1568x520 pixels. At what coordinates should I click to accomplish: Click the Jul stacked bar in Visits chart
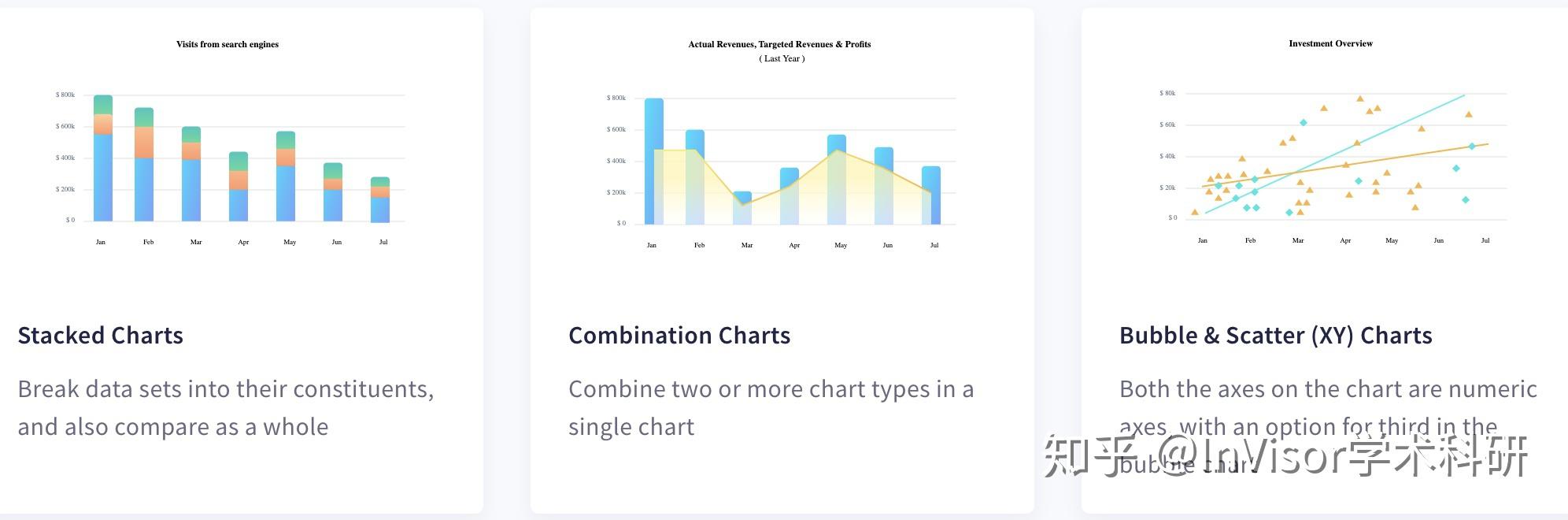coord(380,199)
